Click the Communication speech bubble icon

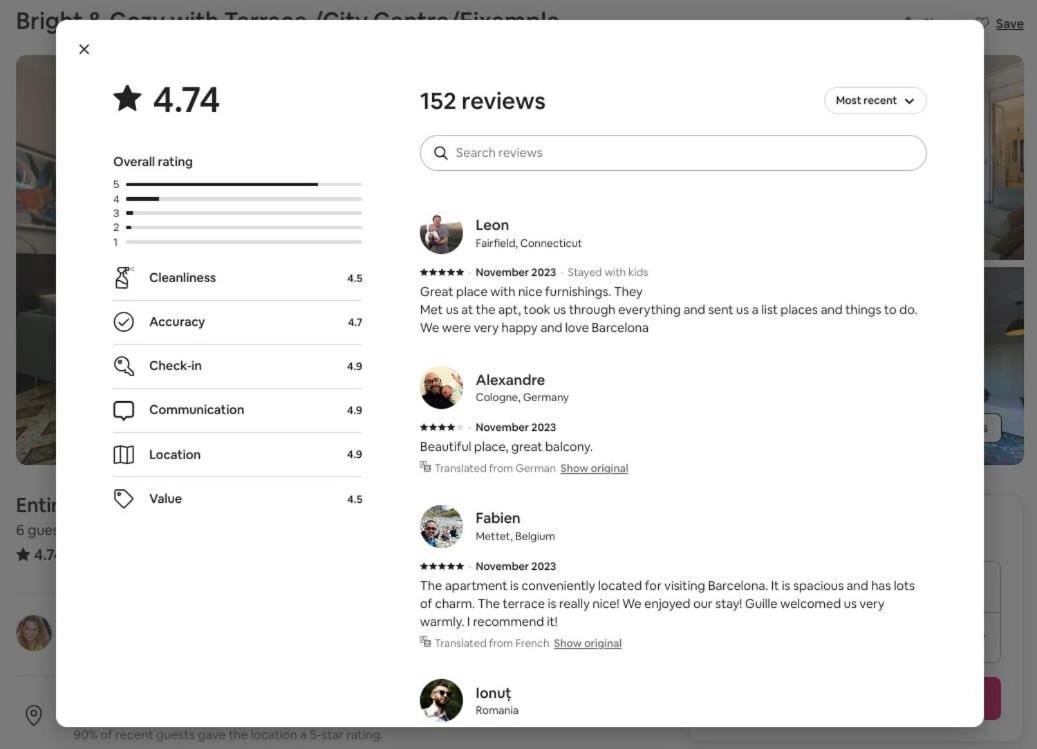124,411
